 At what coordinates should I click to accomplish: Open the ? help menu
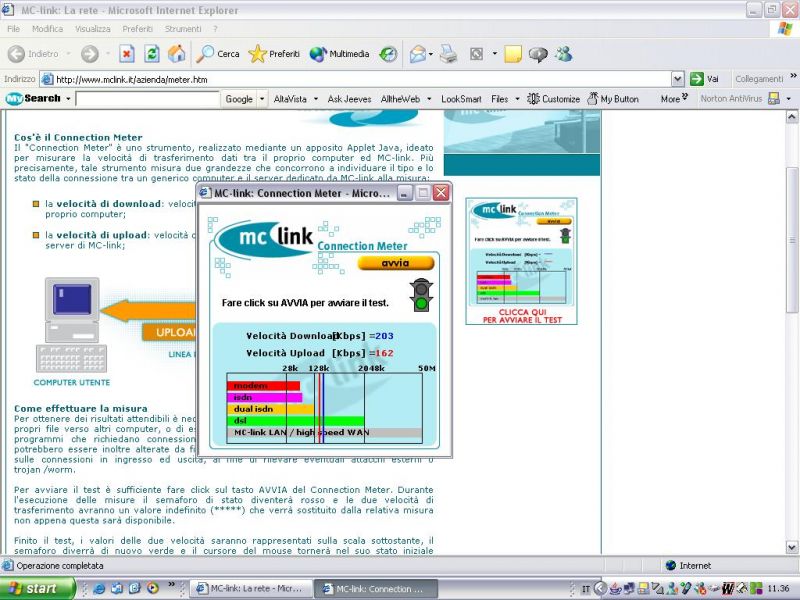coord(215,29)
